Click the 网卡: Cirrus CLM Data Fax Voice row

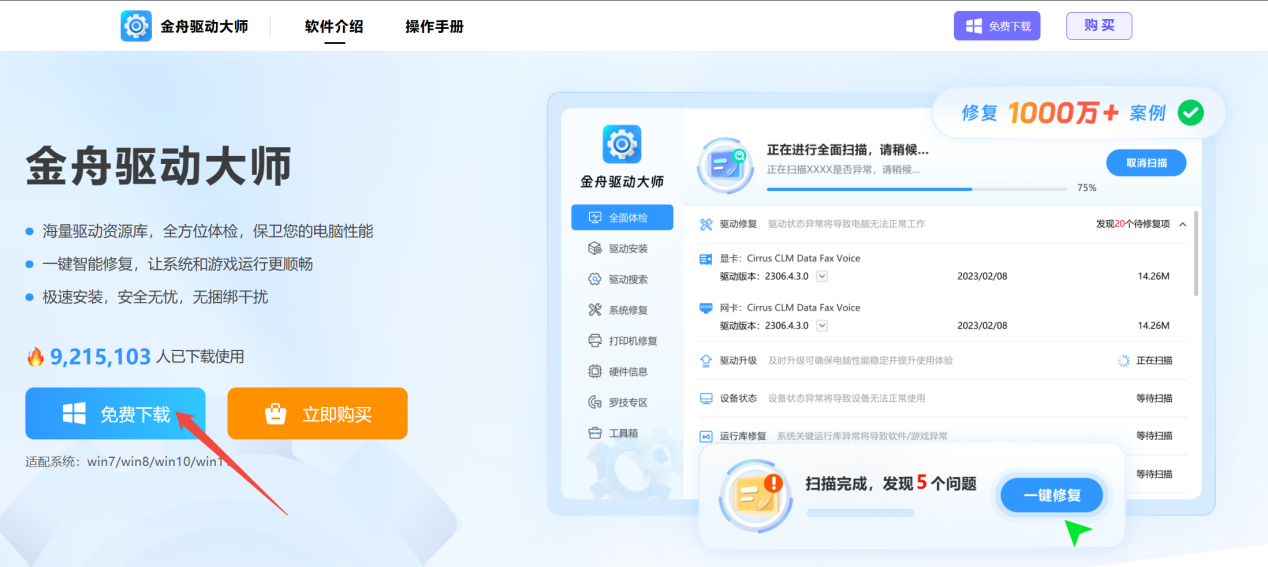click(942, 316)
